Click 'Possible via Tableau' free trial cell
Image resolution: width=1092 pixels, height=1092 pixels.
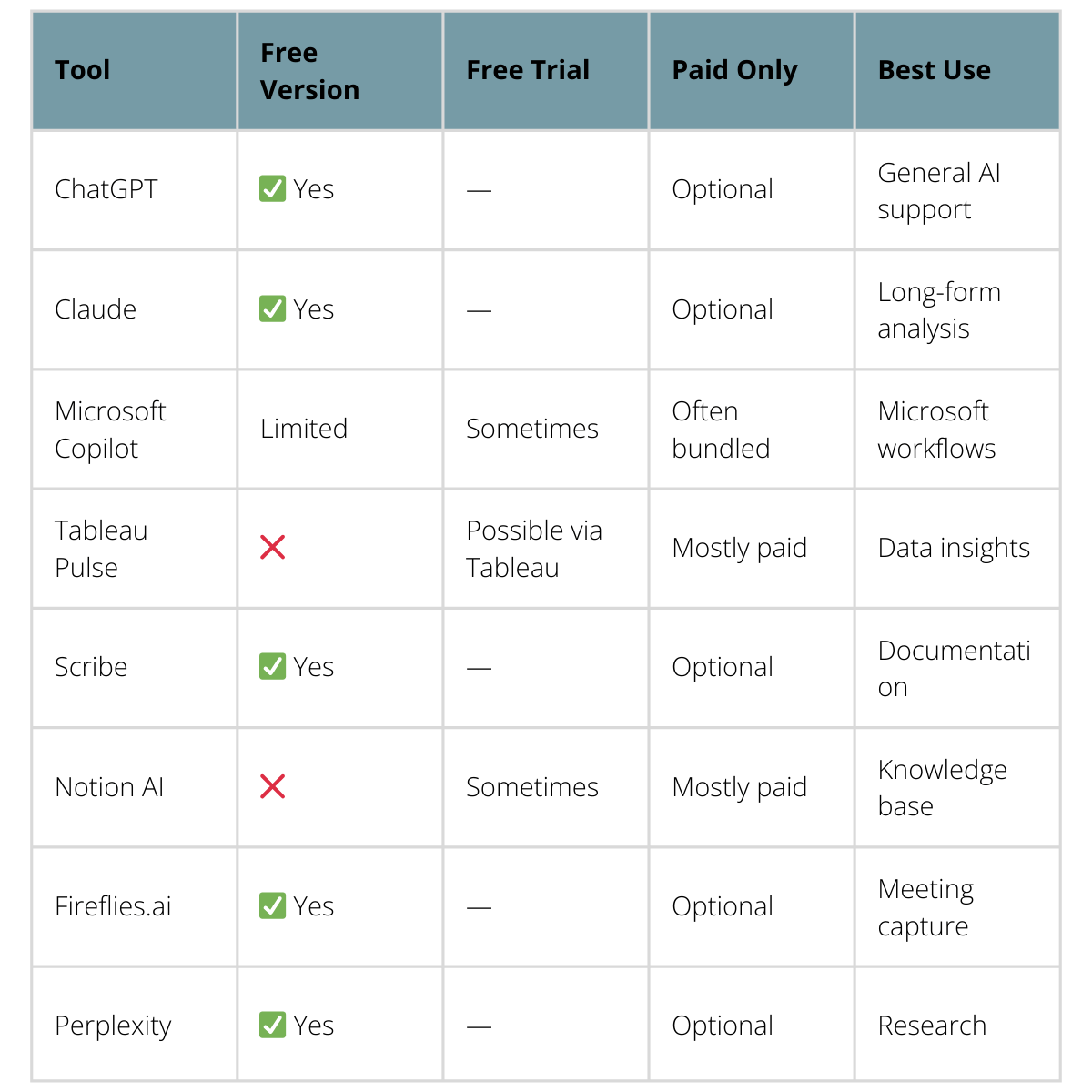[534, 549]
